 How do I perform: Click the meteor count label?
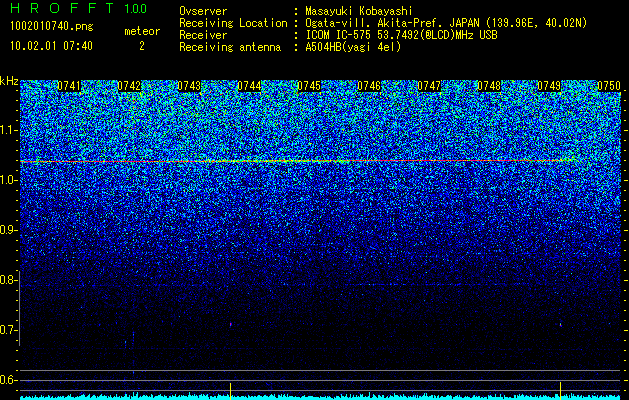point(142,31)
